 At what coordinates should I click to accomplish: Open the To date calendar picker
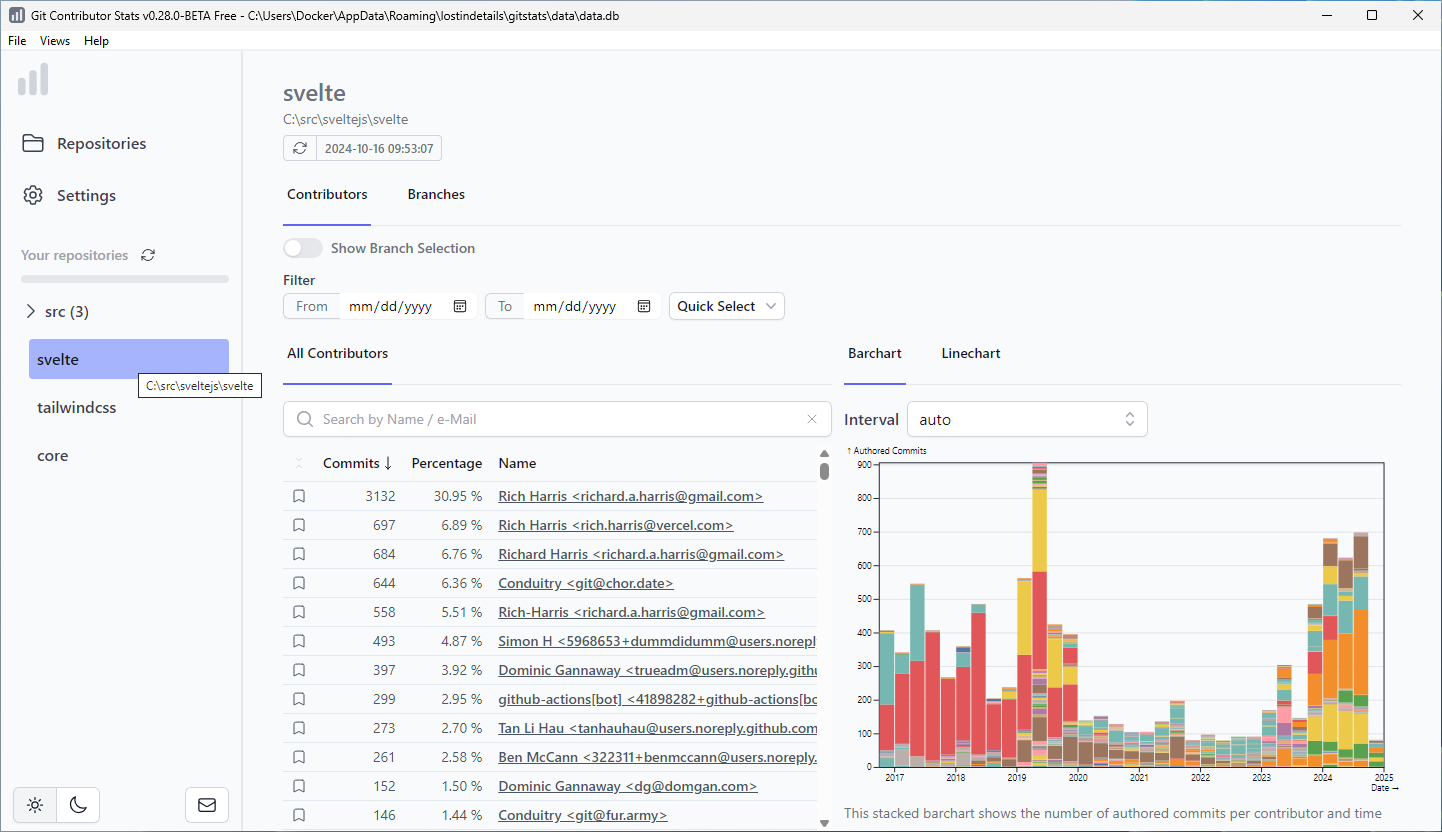click(644, 306)
